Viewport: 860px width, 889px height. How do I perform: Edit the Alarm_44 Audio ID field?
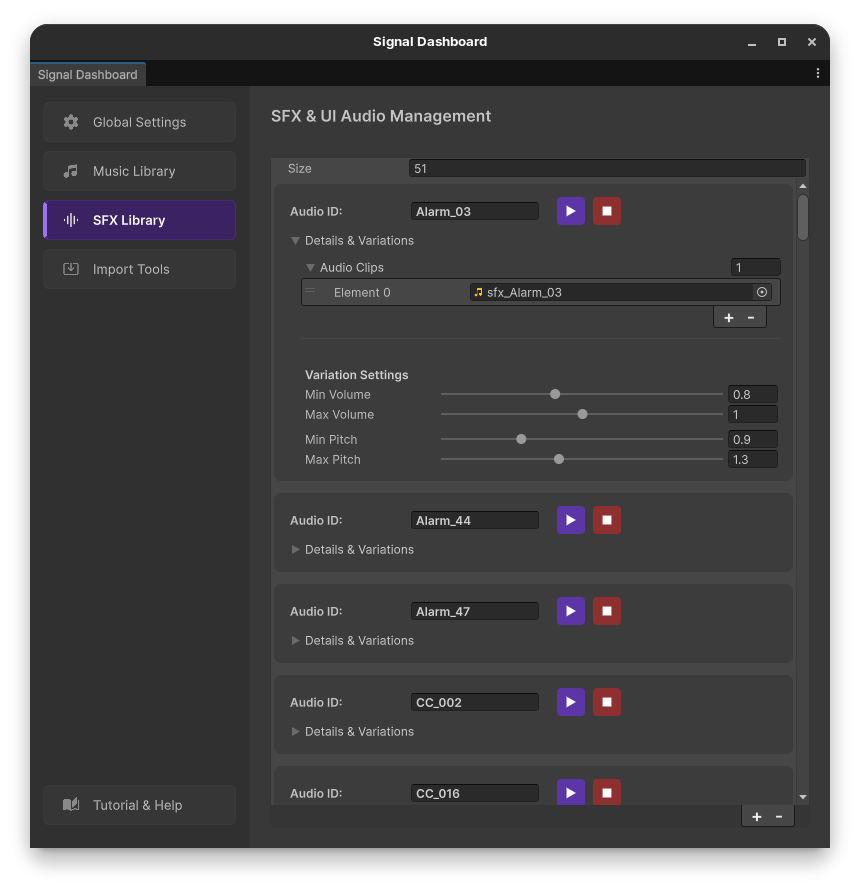pyautogui.click(x=475, y=520)
